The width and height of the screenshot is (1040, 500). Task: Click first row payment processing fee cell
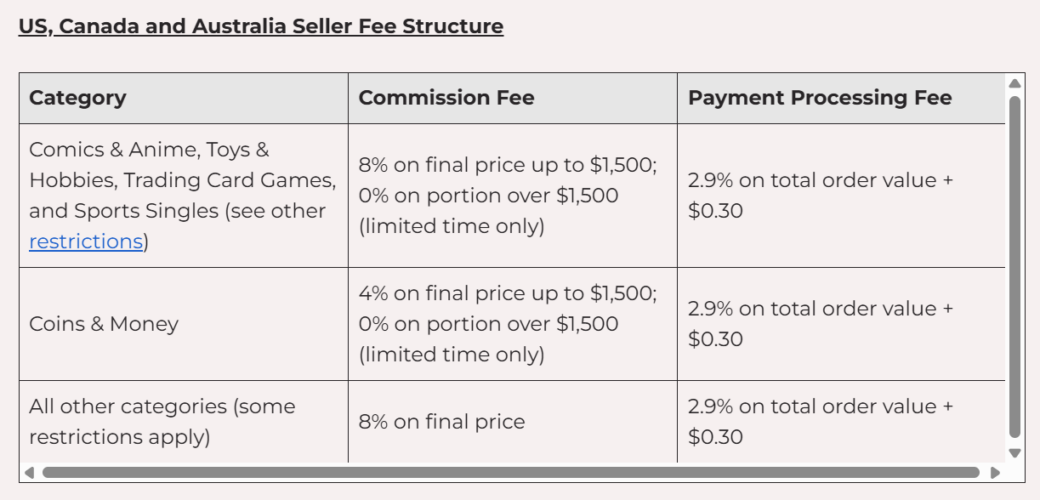(x=841, y=196)
